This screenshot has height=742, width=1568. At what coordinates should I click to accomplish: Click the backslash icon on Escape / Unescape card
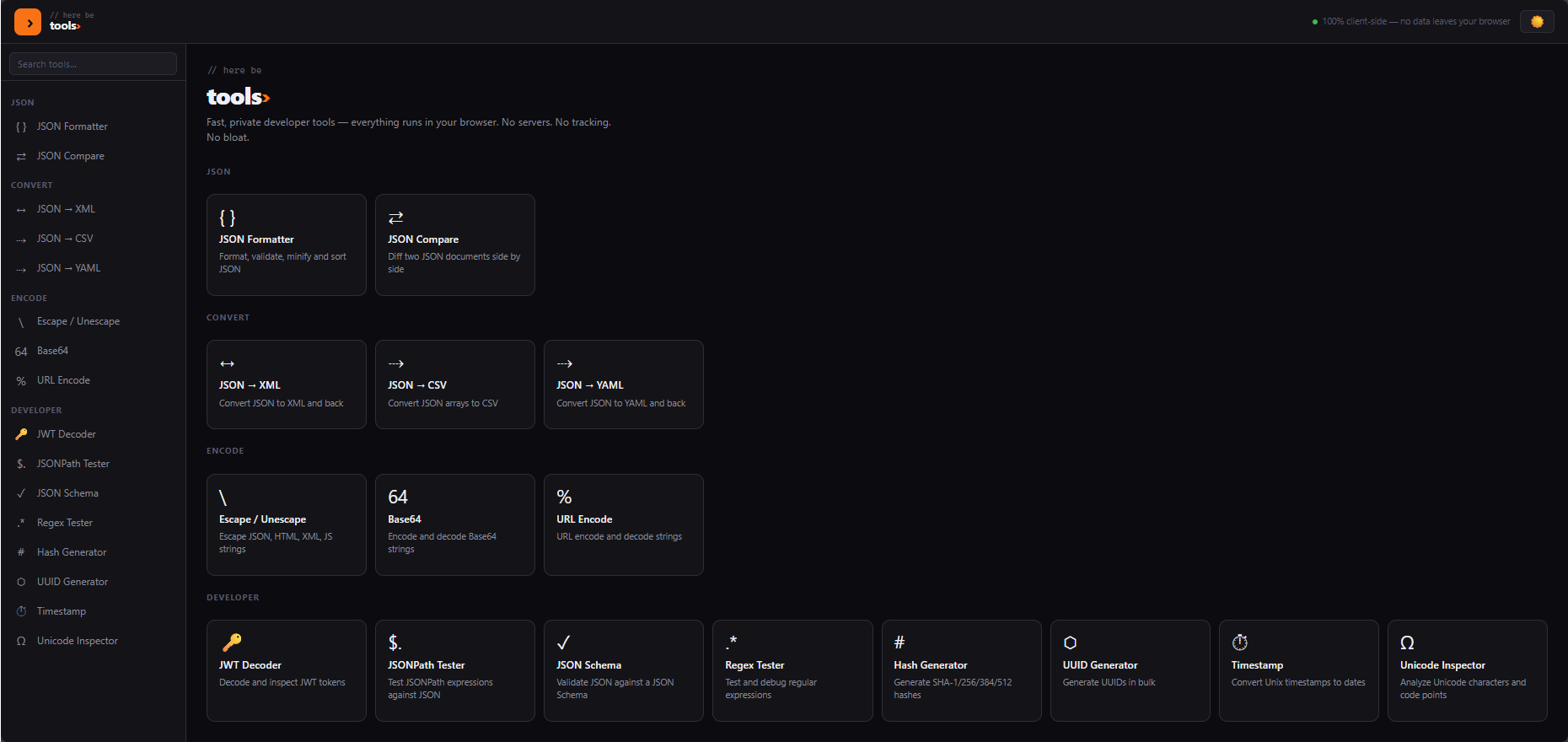[x=223, y=497]
